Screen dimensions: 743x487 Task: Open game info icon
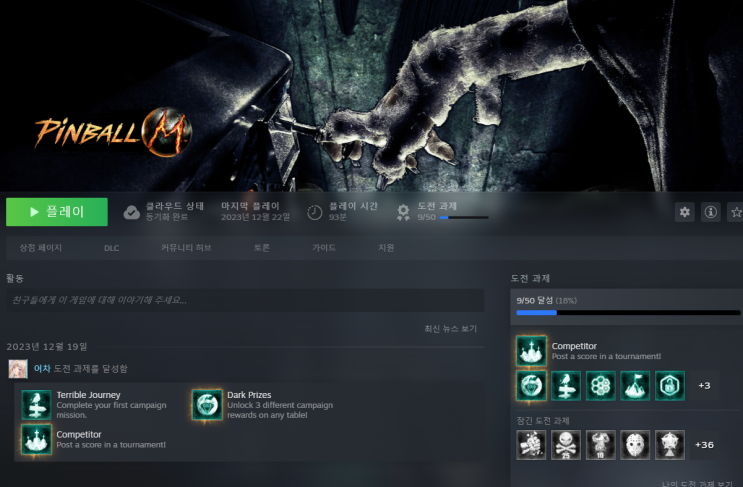tap(710, 212)
